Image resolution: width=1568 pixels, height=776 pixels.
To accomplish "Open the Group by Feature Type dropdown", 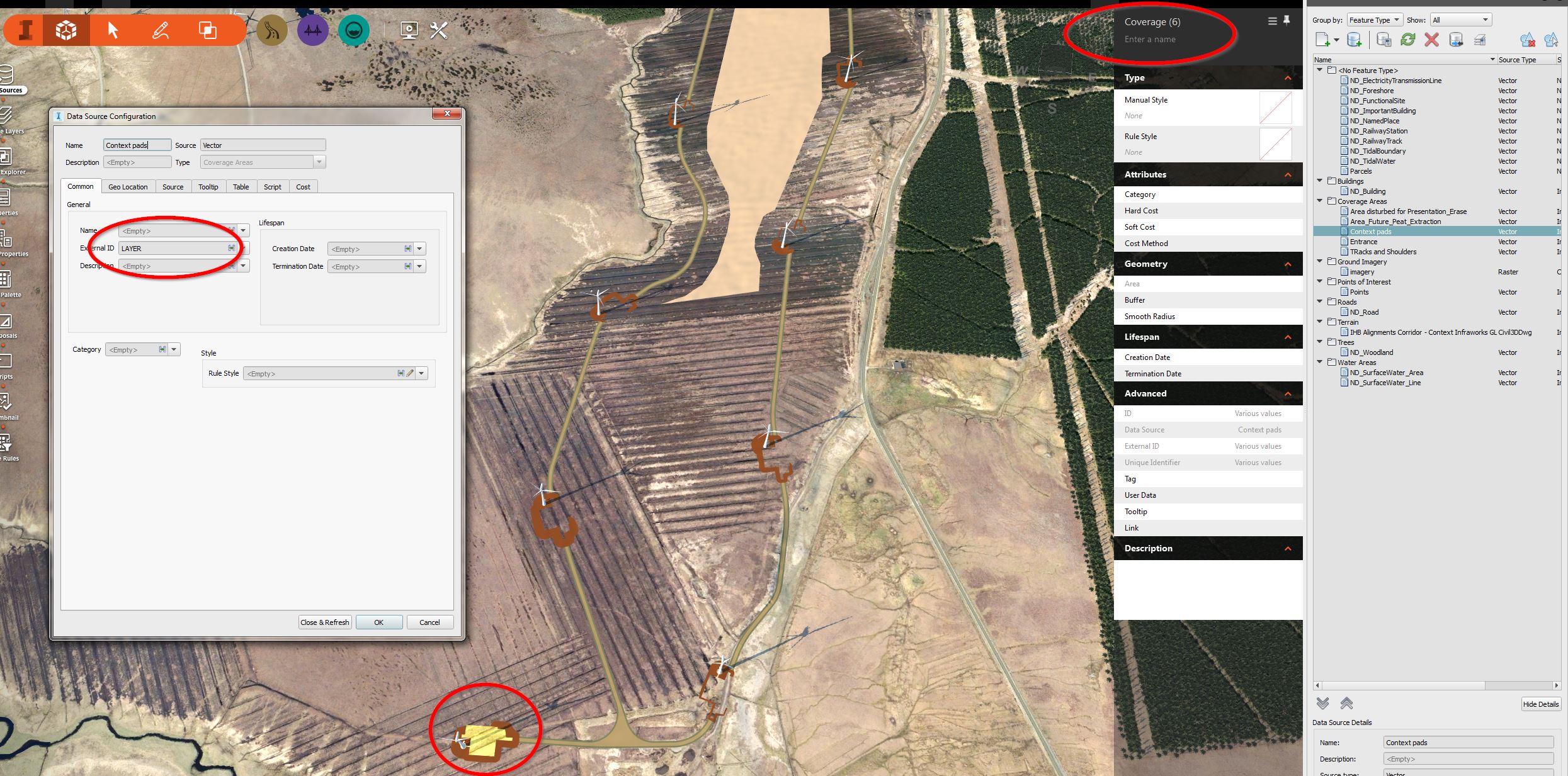I will click(1375, 20).
